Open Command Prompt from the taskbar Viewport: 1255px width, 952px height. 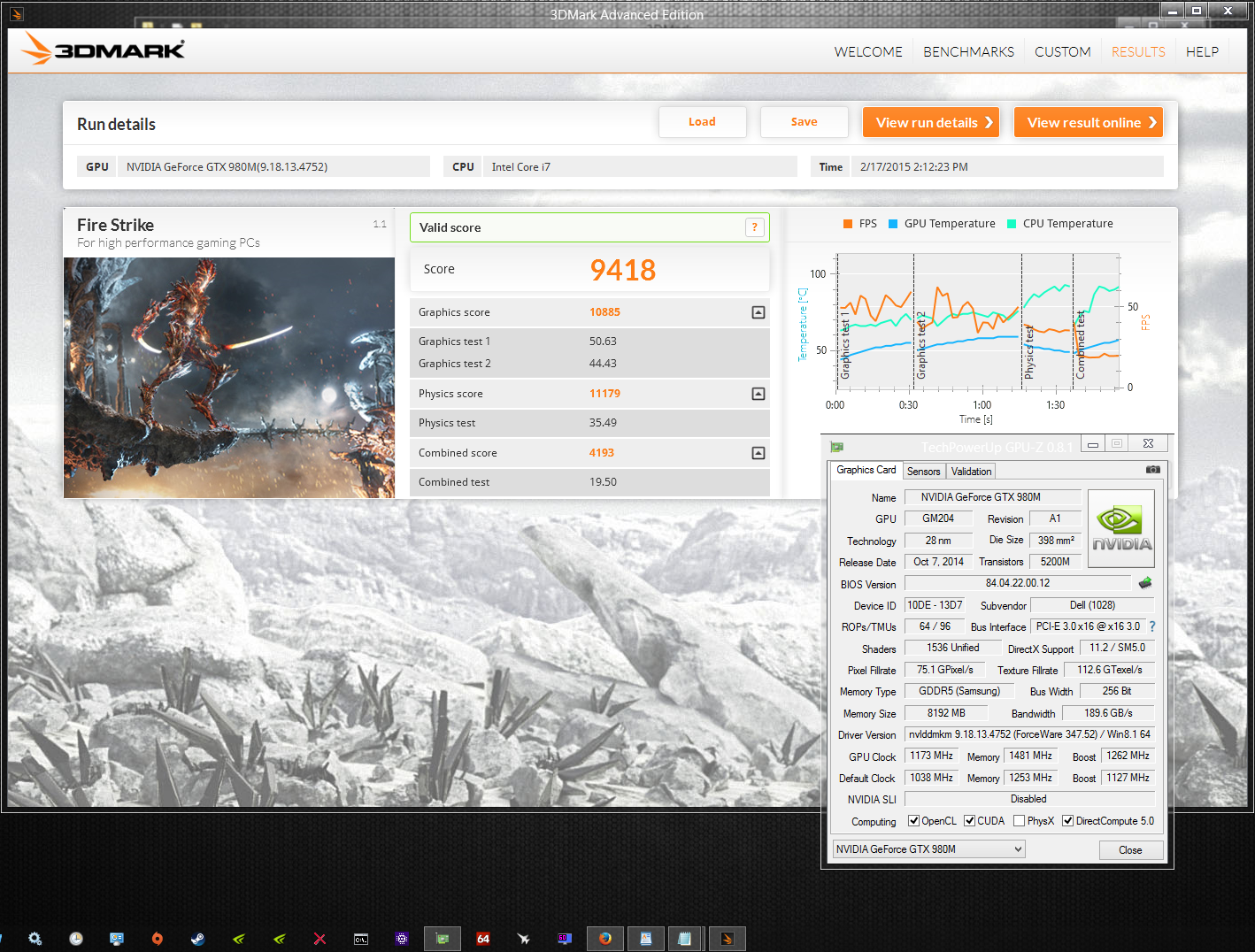coord(361,939)
